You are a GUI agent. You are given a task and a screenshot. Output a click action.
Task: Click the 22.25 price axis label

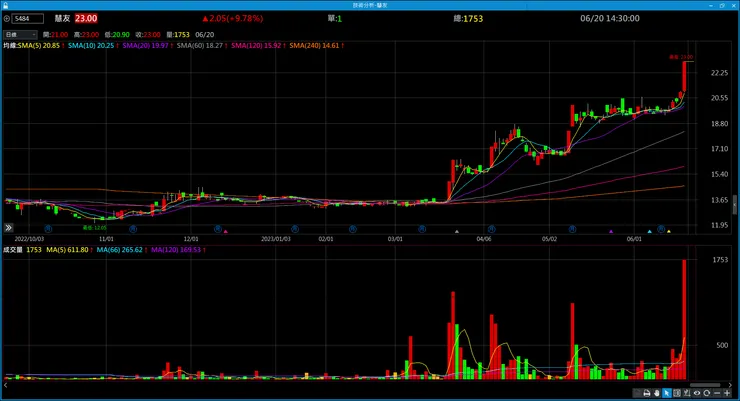719,73
